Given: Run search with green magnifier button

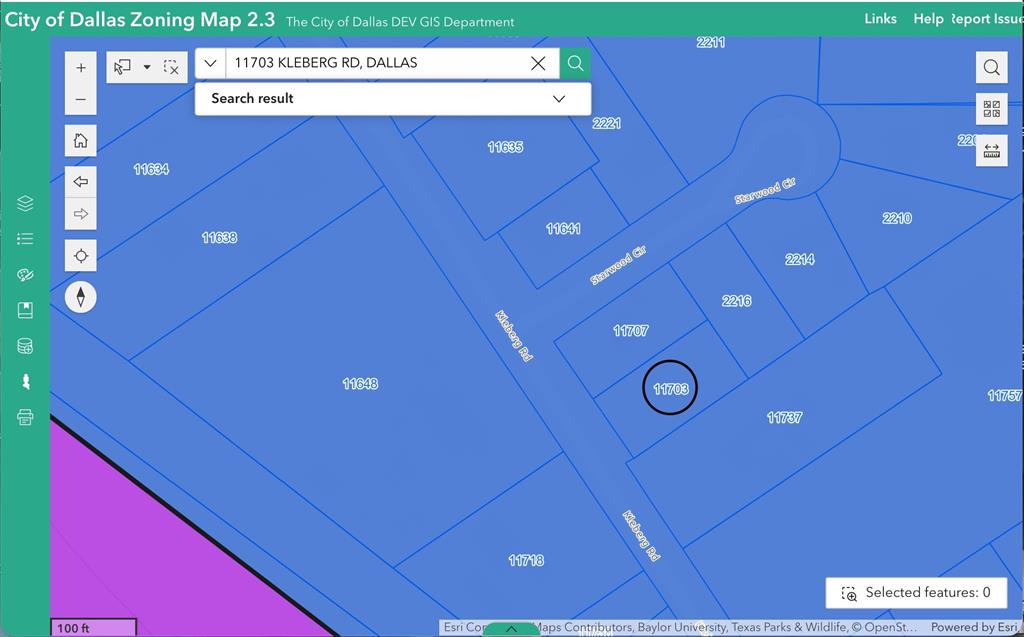Looking at the screenshot, I should 575,63.
